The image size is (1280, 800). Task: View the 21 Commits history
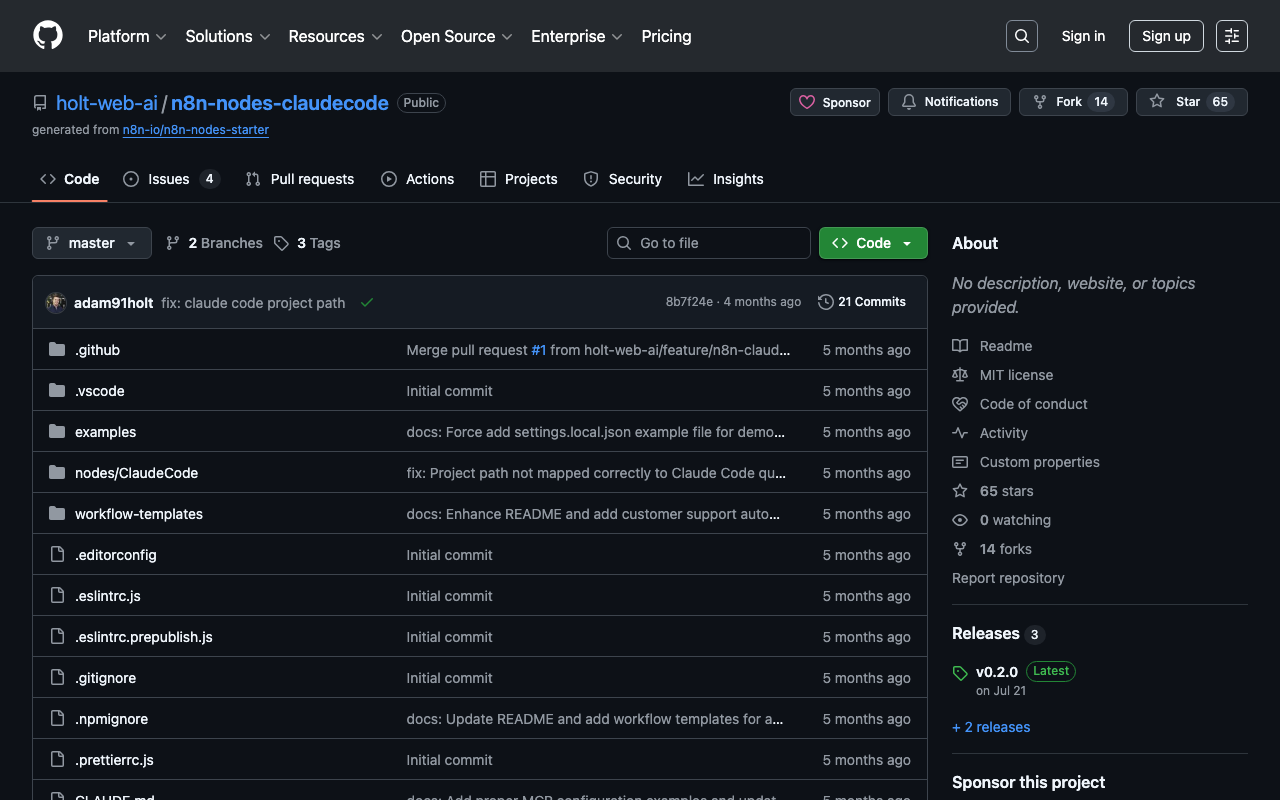click(861, 302)
